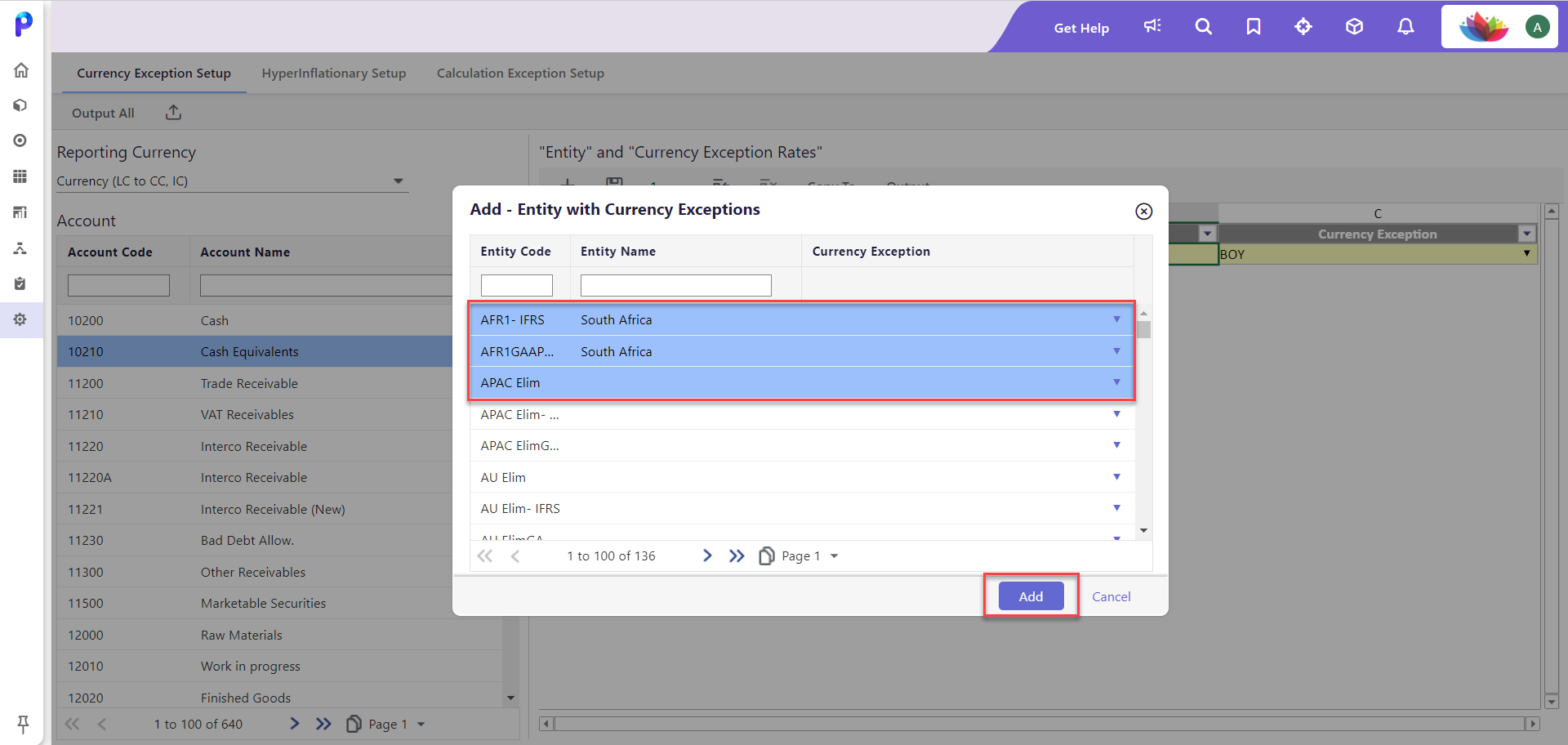Click the export upload icon beside Output All

click(173, 113)
